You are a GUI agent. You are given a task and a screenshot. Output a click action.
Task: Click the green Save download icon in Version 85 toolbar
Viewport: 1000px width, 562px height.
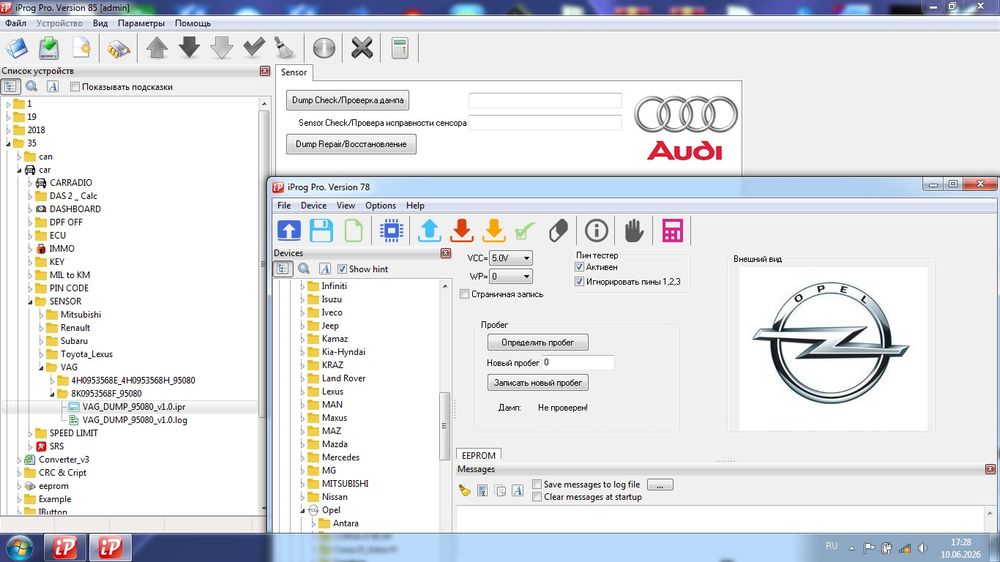coord(49,48)
